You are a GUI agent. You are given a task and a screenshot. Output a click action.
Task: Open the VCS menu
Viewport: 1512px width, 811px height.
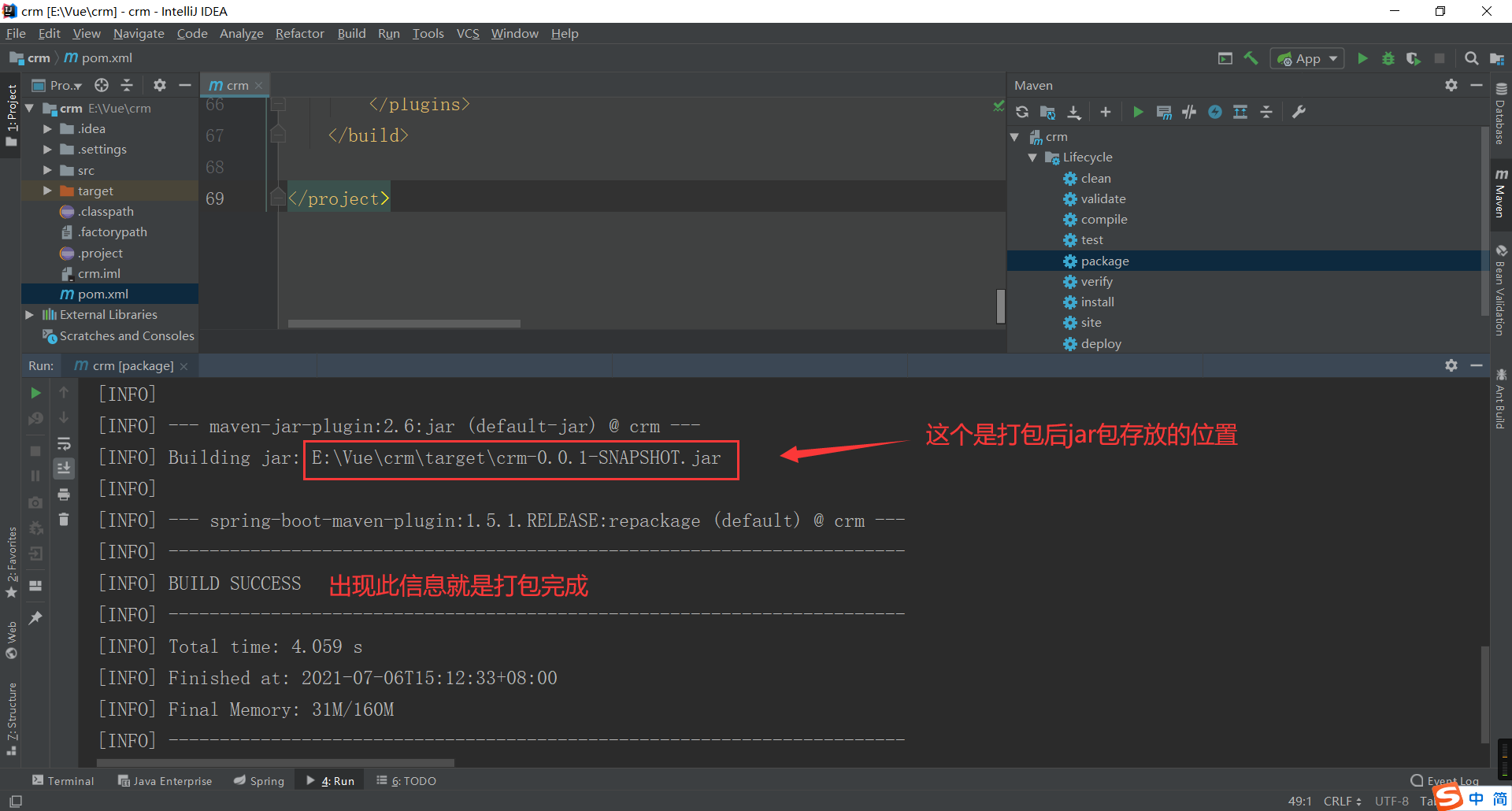[468, 33]
